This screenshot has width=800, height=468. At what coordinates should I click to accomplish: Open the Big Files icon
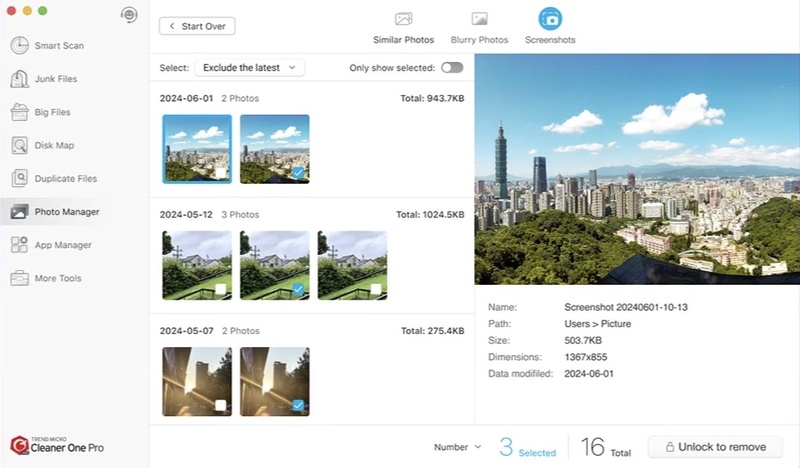pos(19,112)
